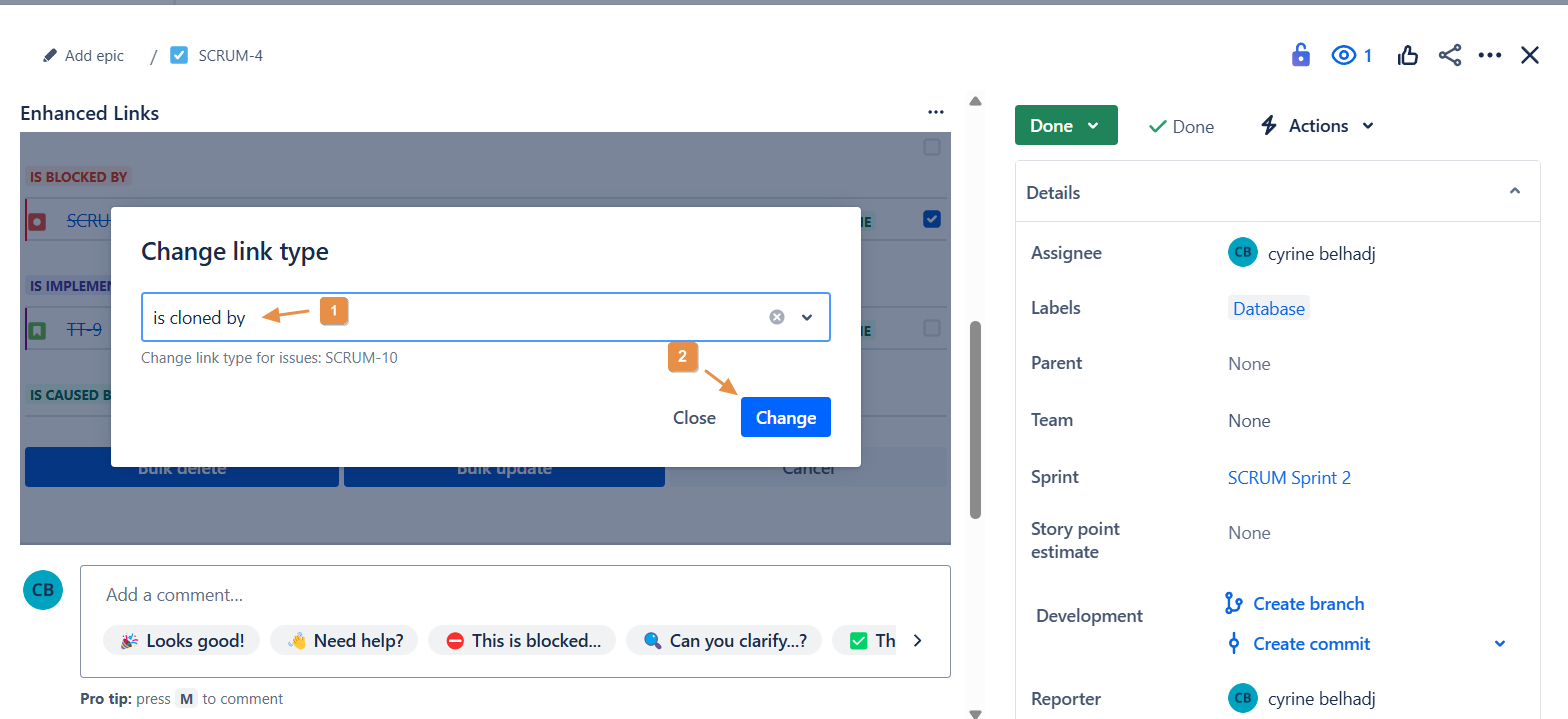Click the Change button
Screen dimensions: 1568x719
click(x=785, y=417)
